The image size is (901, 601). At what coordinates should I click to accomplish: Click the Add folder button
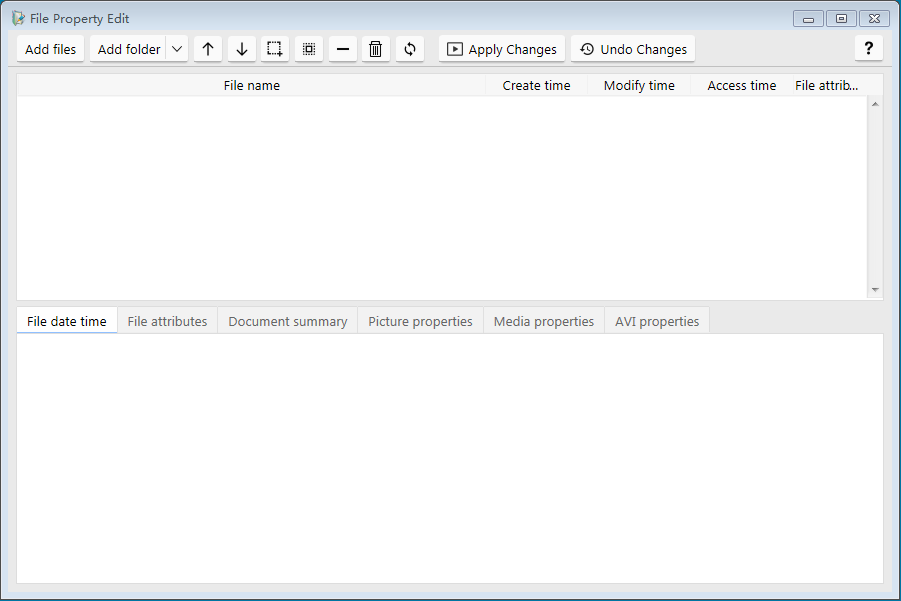click(x=128, y=49)
